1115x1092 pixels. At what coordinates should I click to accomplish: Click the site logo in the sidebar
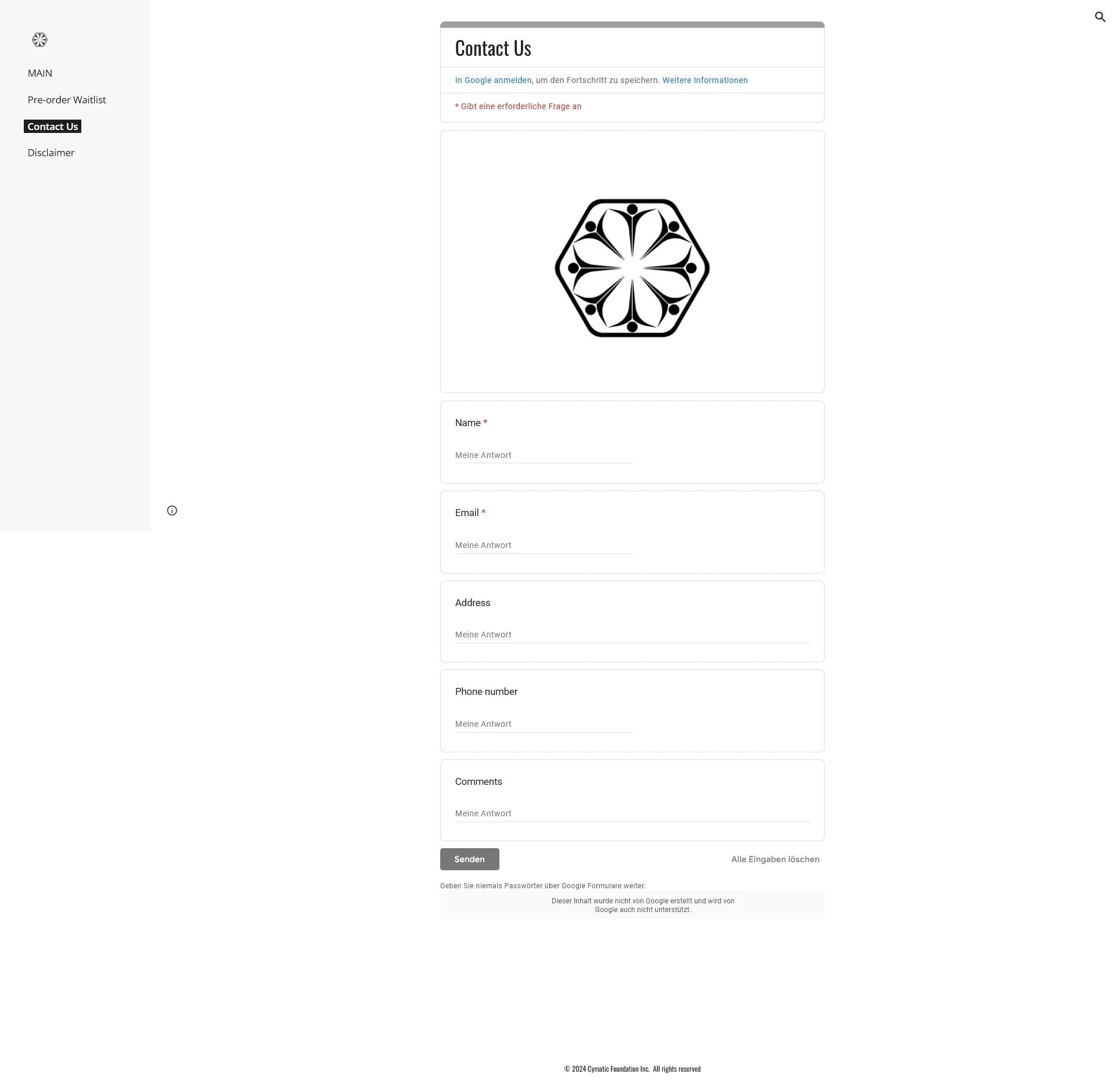(39, 40)
